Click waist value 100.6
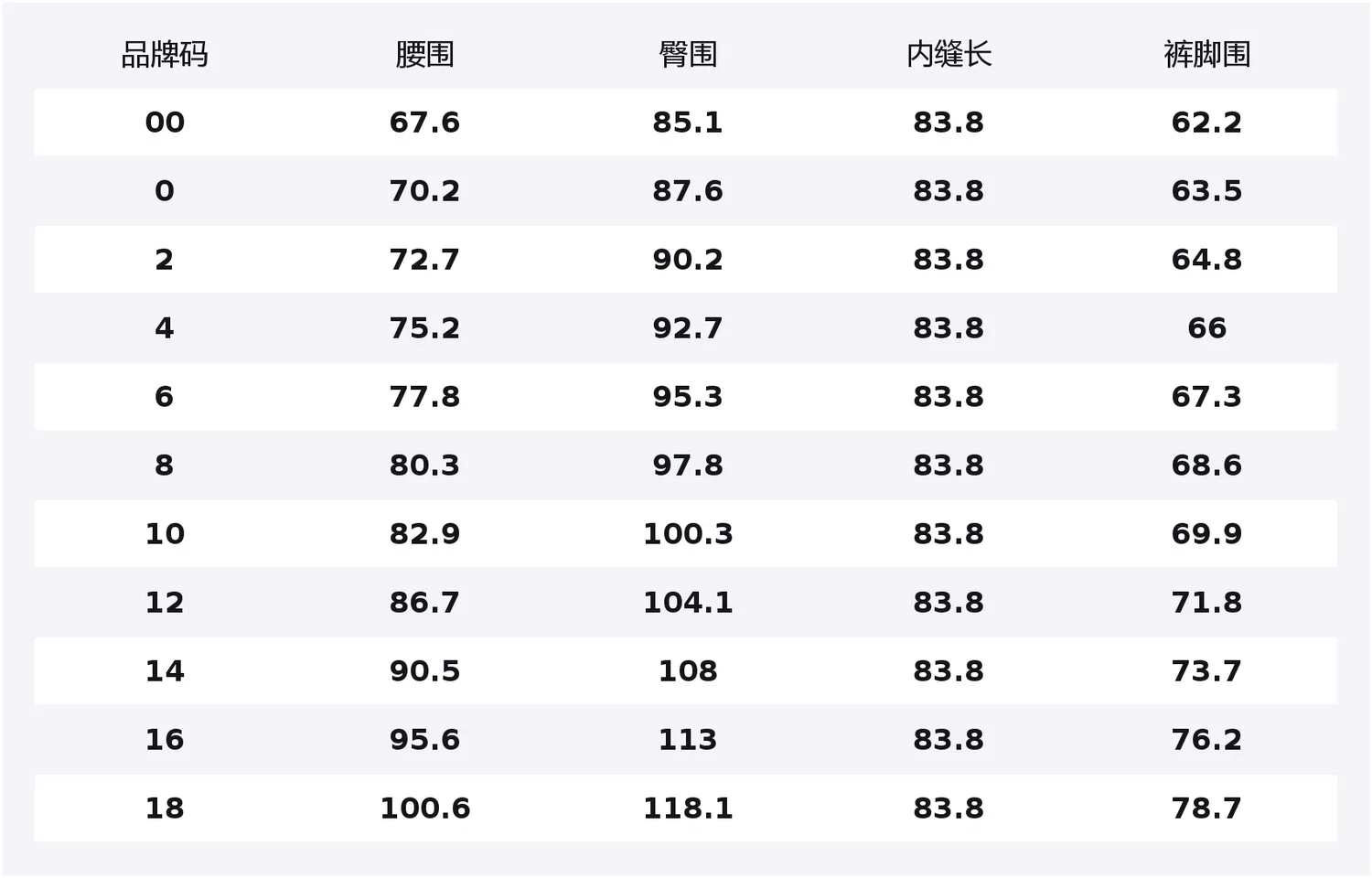Viewport: 1372px width, 878px height. 424,808
